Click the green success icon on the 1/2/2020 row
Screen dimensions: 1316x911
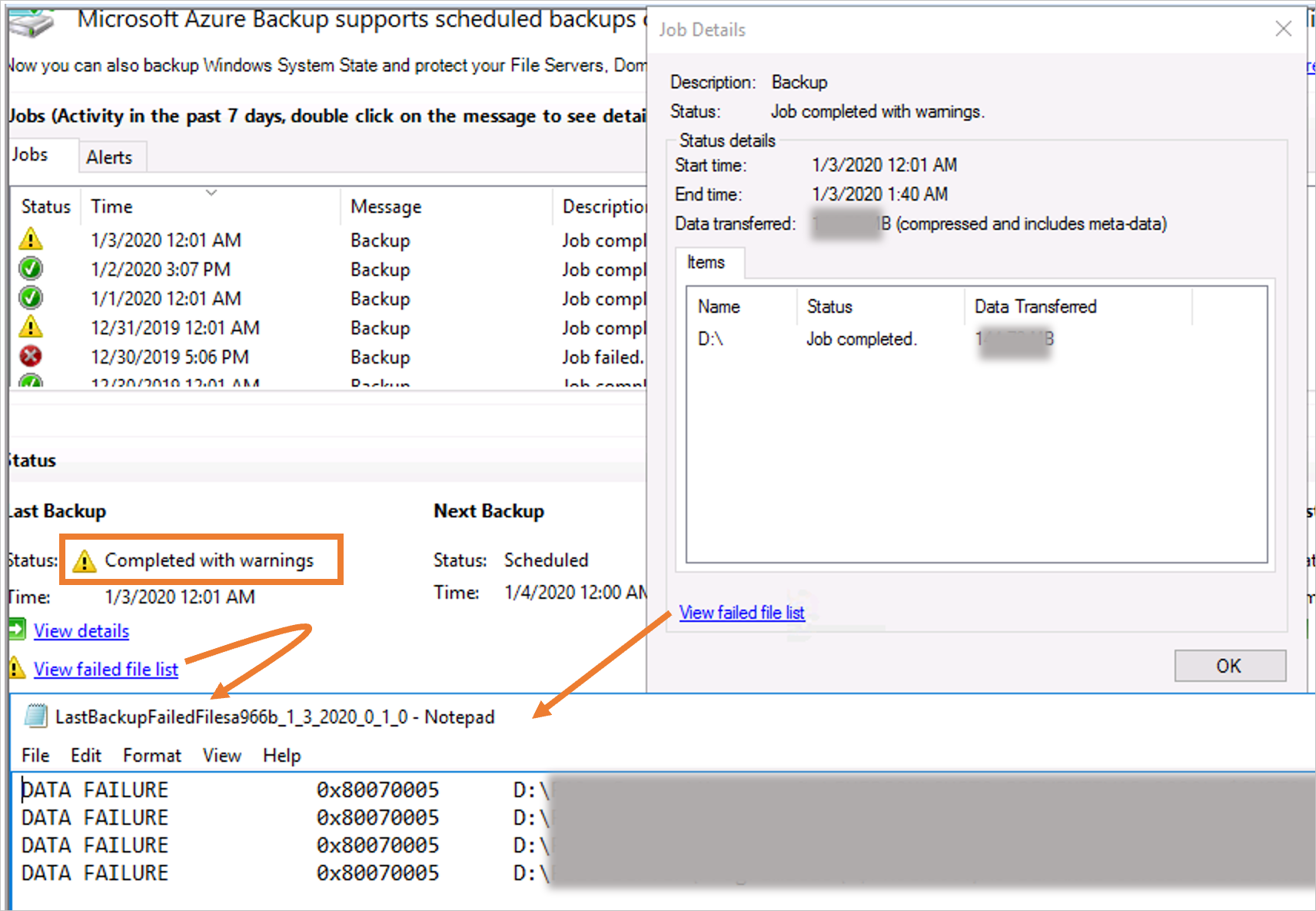pyautogui.click(x=30, y=268)
